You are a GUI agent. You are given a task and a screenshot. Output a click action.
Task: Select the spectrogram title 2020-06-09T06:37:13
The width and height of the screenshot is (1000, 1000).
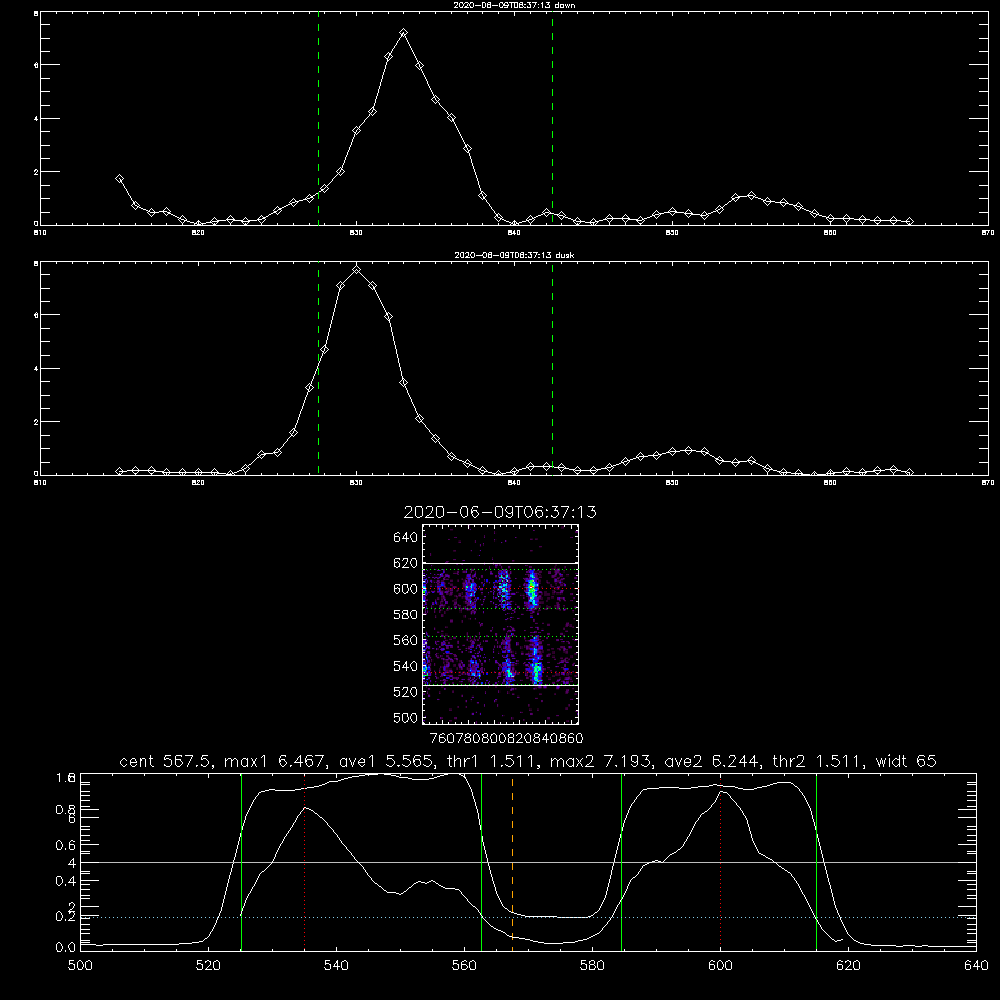point(500,512)
